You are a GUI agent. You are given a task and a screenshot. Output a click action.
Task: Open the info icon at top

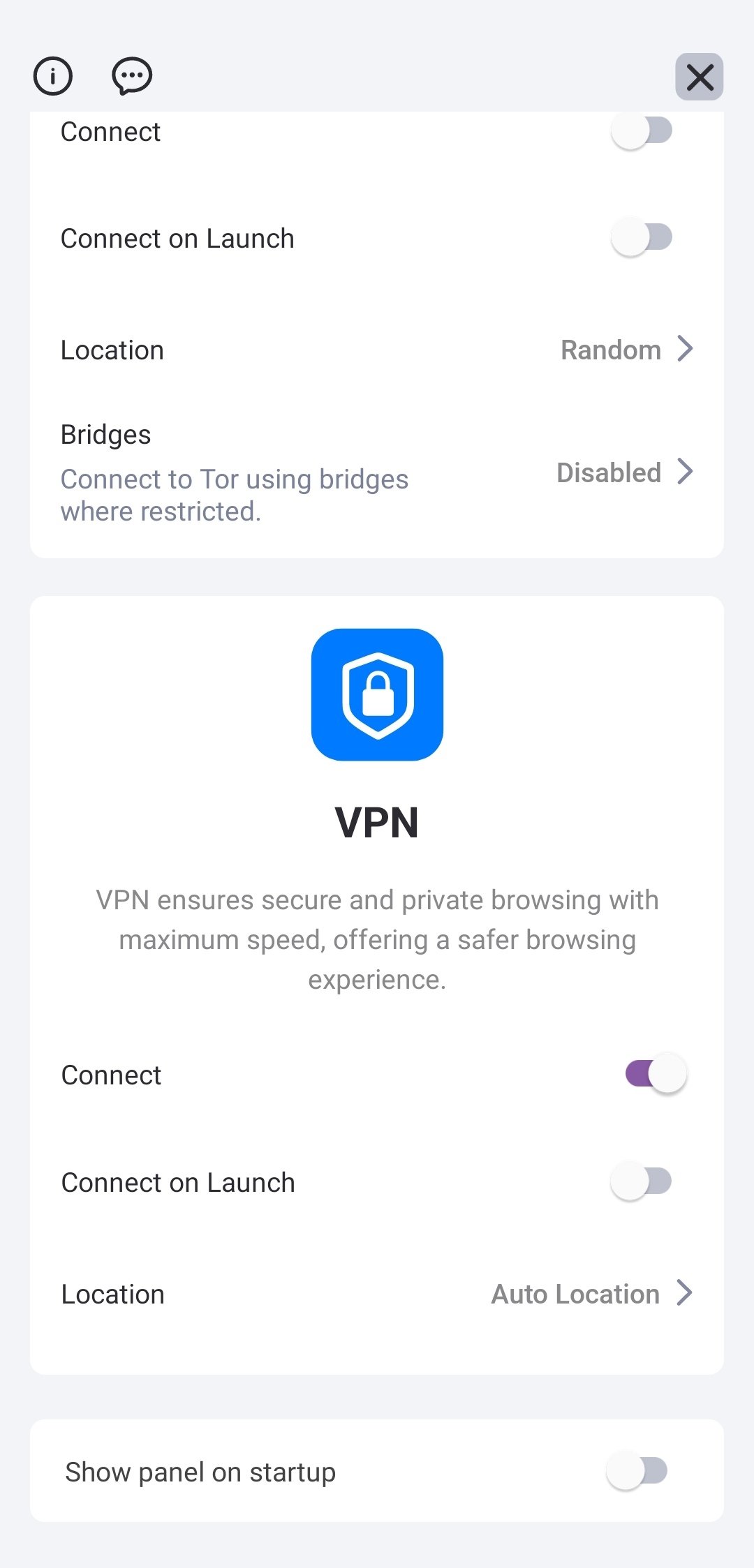click(x=53, y=75)
